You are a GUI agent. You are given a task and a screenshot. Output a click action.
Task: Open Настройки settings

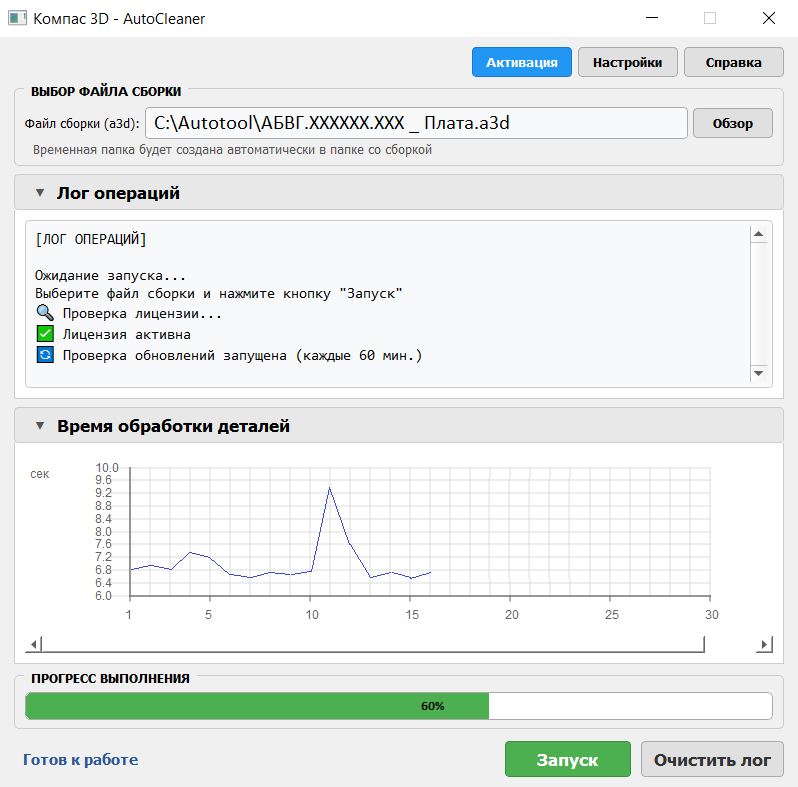(628, 62)
